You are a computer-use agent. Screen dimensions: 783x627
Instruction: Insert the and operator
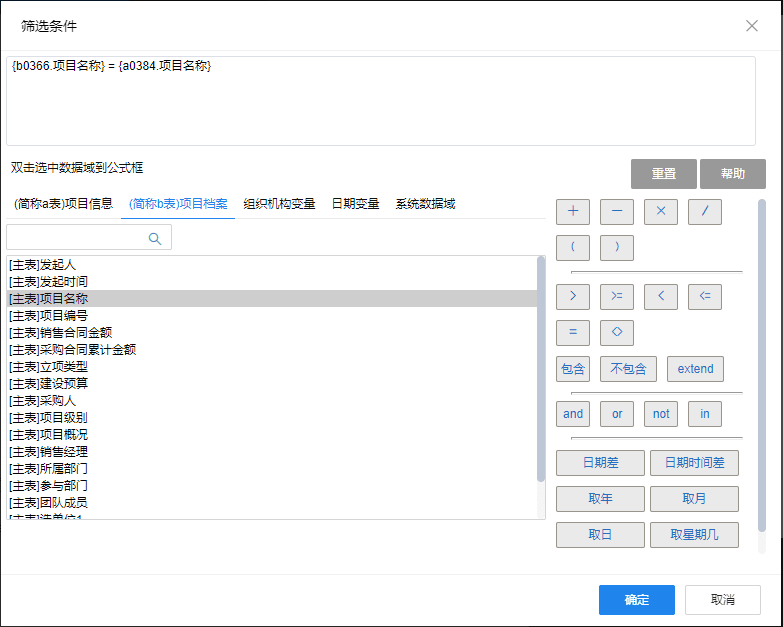click(573, 414)
